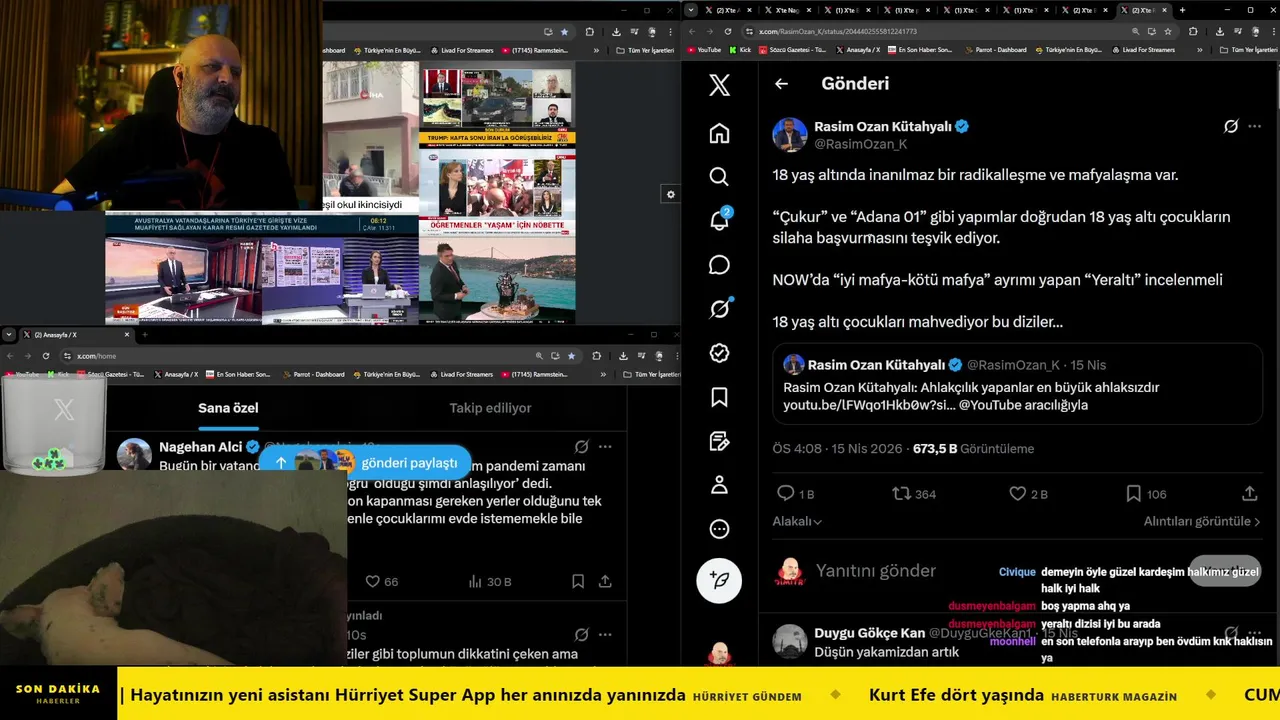
Task: Open three-dot menu on Duygu Gökçe Kan reply
Action: 1255,633
